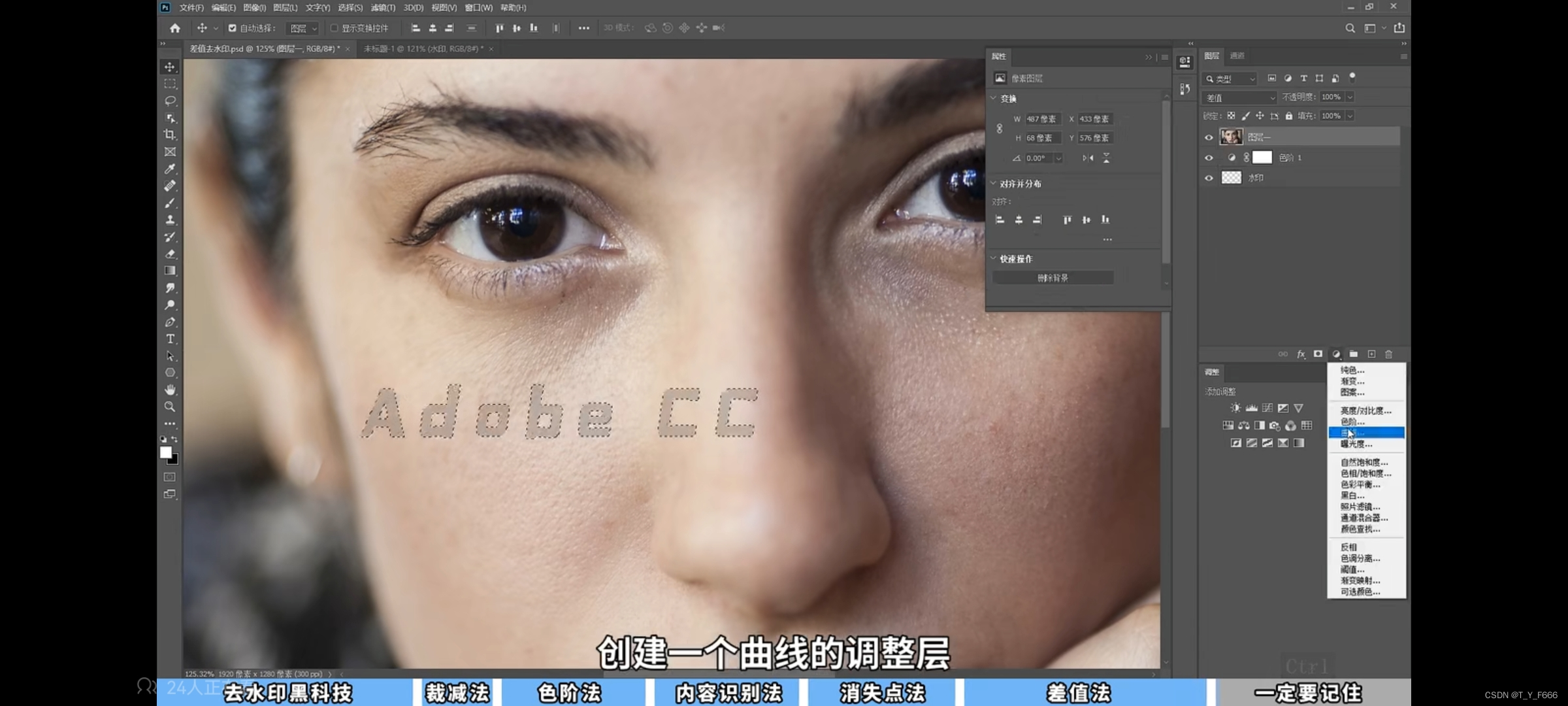This screenshot has width=1568, height=706.
Task: Open the 滤镜(T) menu
Action: (x=383, y=8)
